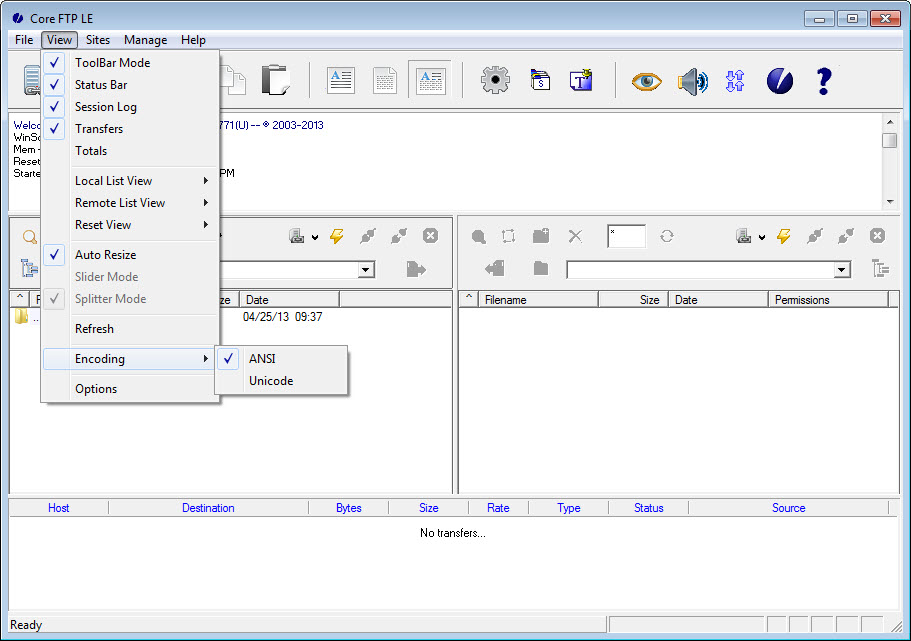Open the local path dropdown arrow
Image resolution: width=911 pixels, height=641 pixels.
click(x=365, y=270)
